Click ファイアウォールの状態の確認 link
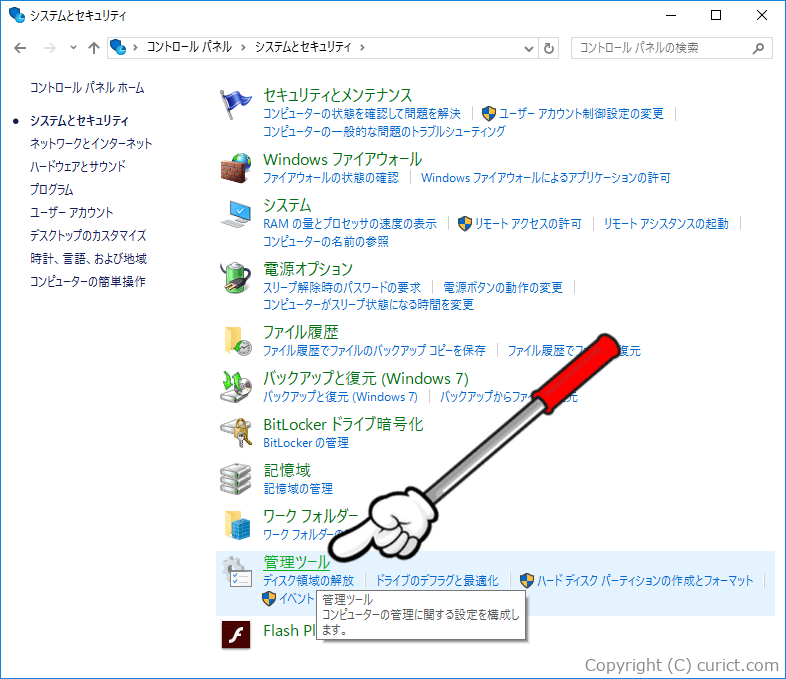The height and width of the screenshot is (679, 786). [x=331, y=177]
